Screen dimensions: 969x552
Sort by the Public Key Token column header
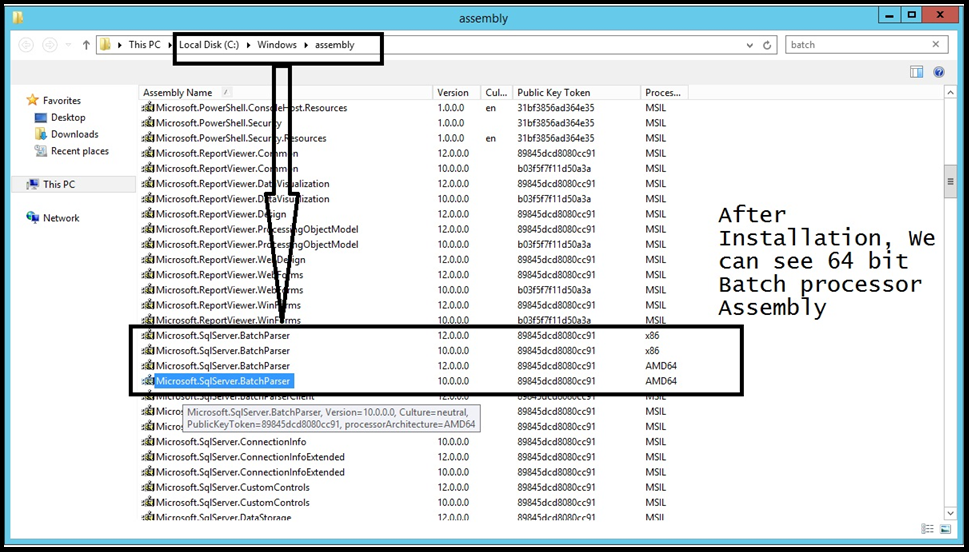(x=553, y=92)
